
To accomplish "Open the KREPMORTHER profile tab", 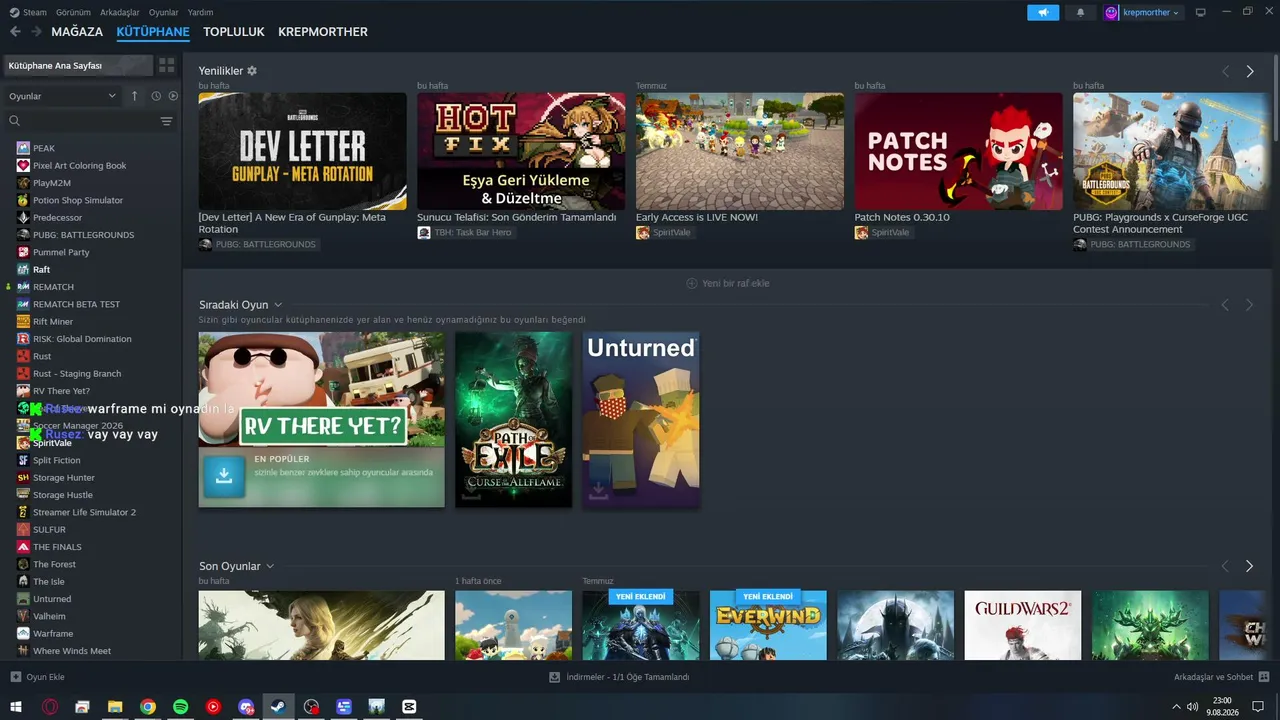I will pos(323,32).
